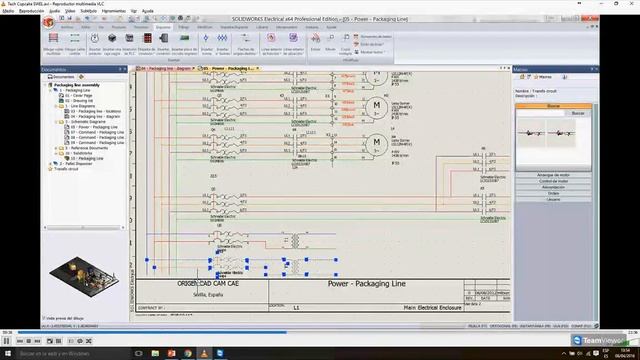Open the VLC Herramientas menu
640x360 pixels.
[x=113, y=11]
